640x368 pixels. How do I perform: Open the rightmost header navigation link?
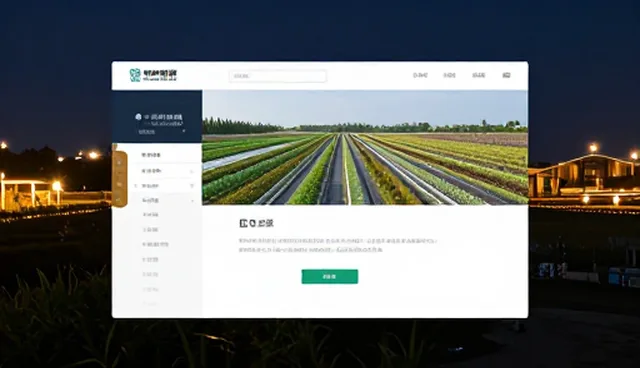[x=506, y=75]
